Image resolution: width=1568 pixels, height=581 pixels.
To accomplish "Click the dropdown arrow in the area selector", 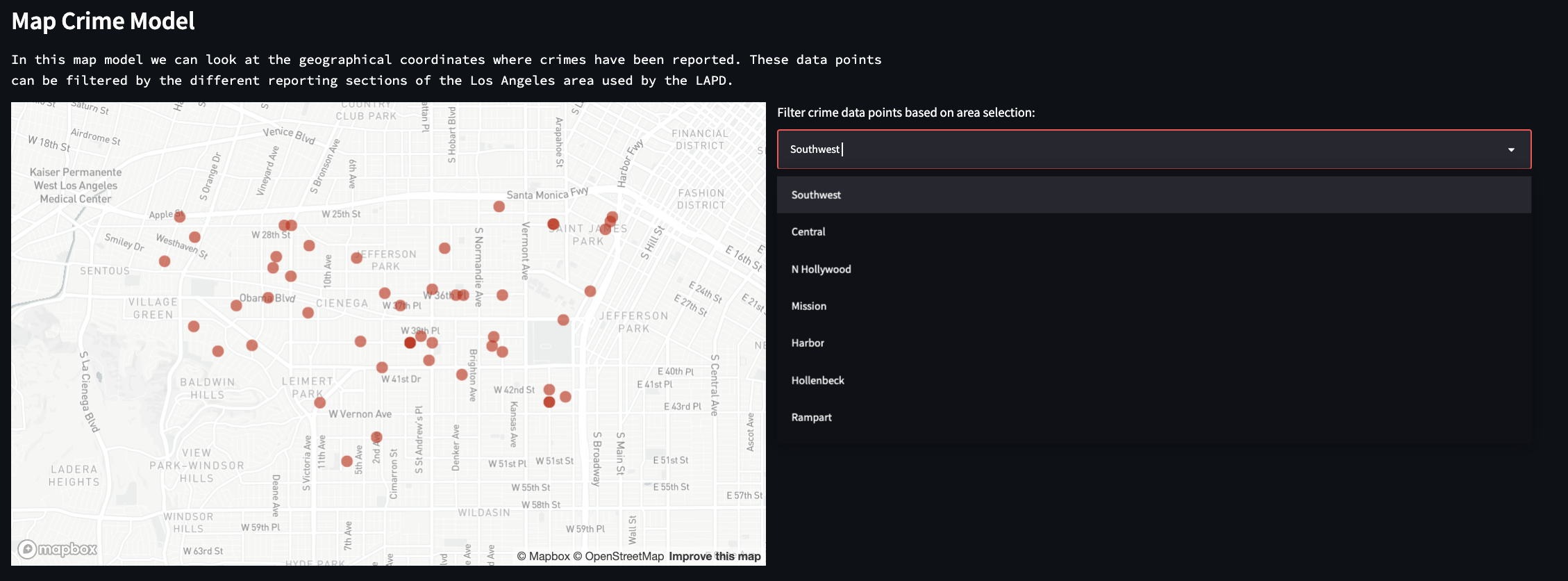I will click(x=1511, y=150).
